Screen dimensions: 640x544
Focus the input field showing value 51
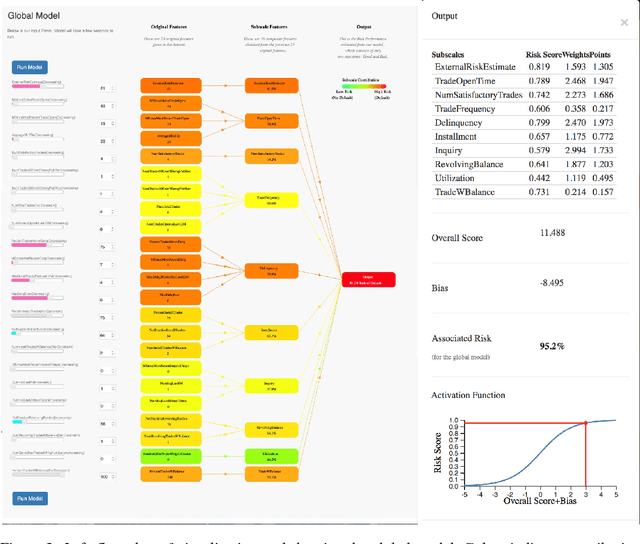102,88
